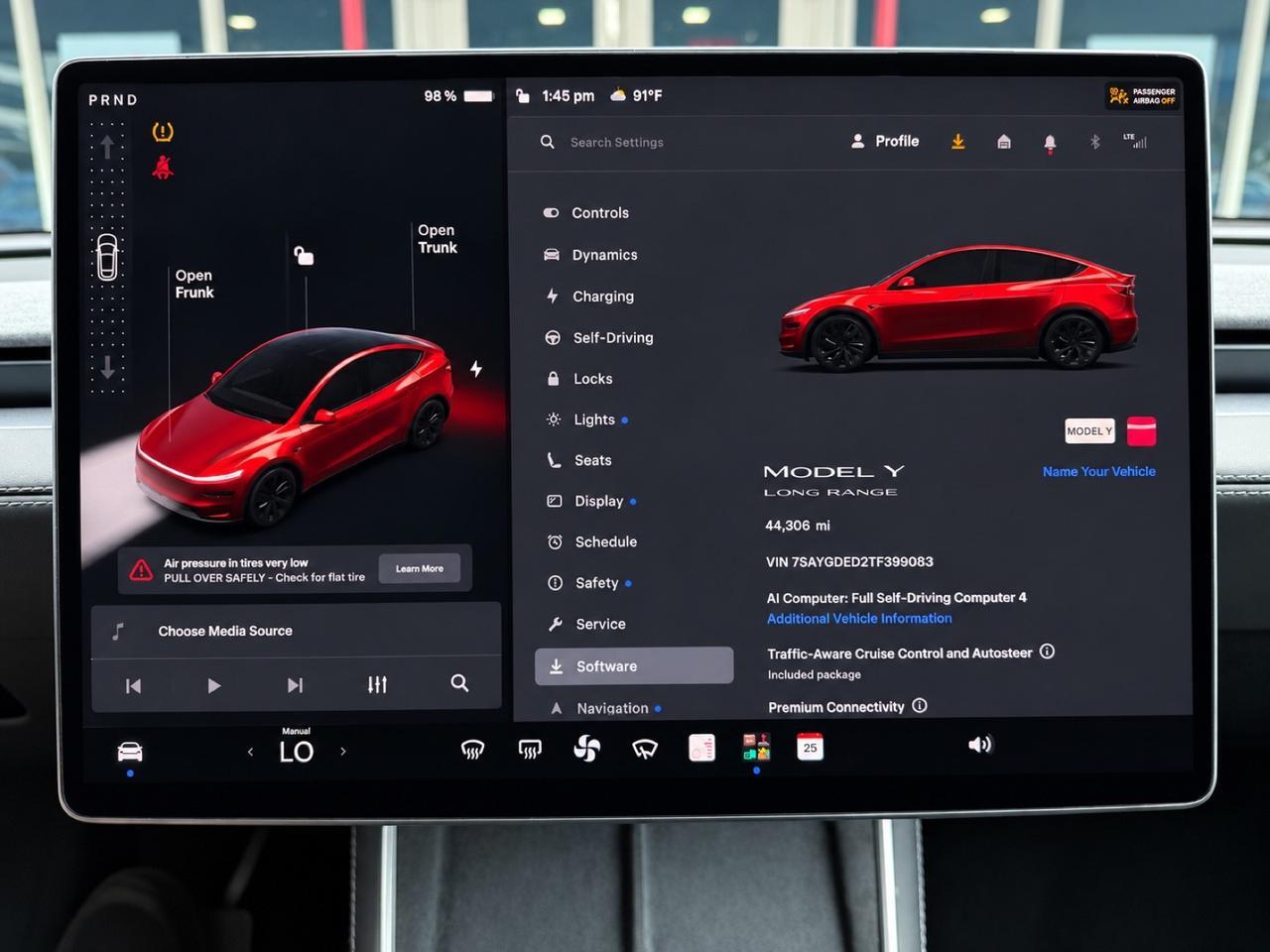Tap info icon beside Traffic-Aware Cruise Control
Image resolution: width=1270 pixels, height=952 pixels.
click(x=1047, y=652)
